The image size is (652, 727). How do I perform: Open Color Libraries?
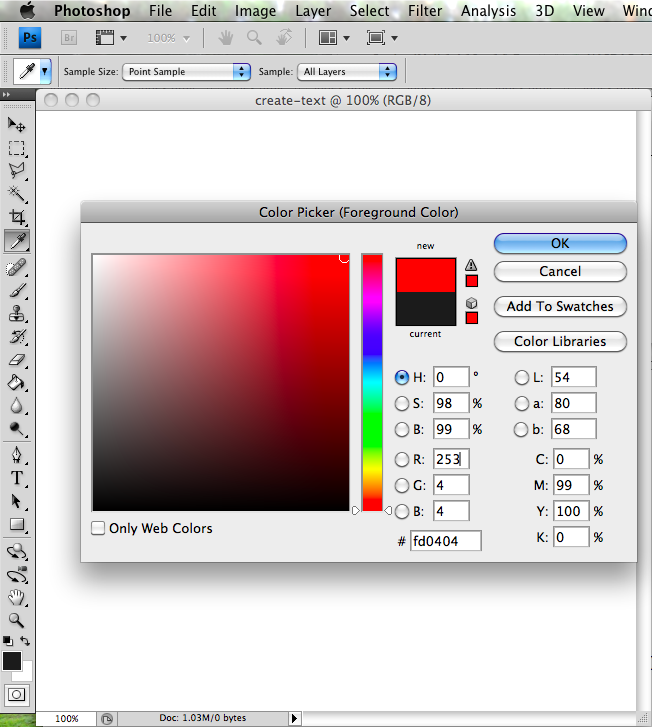[x=560, y=342]
